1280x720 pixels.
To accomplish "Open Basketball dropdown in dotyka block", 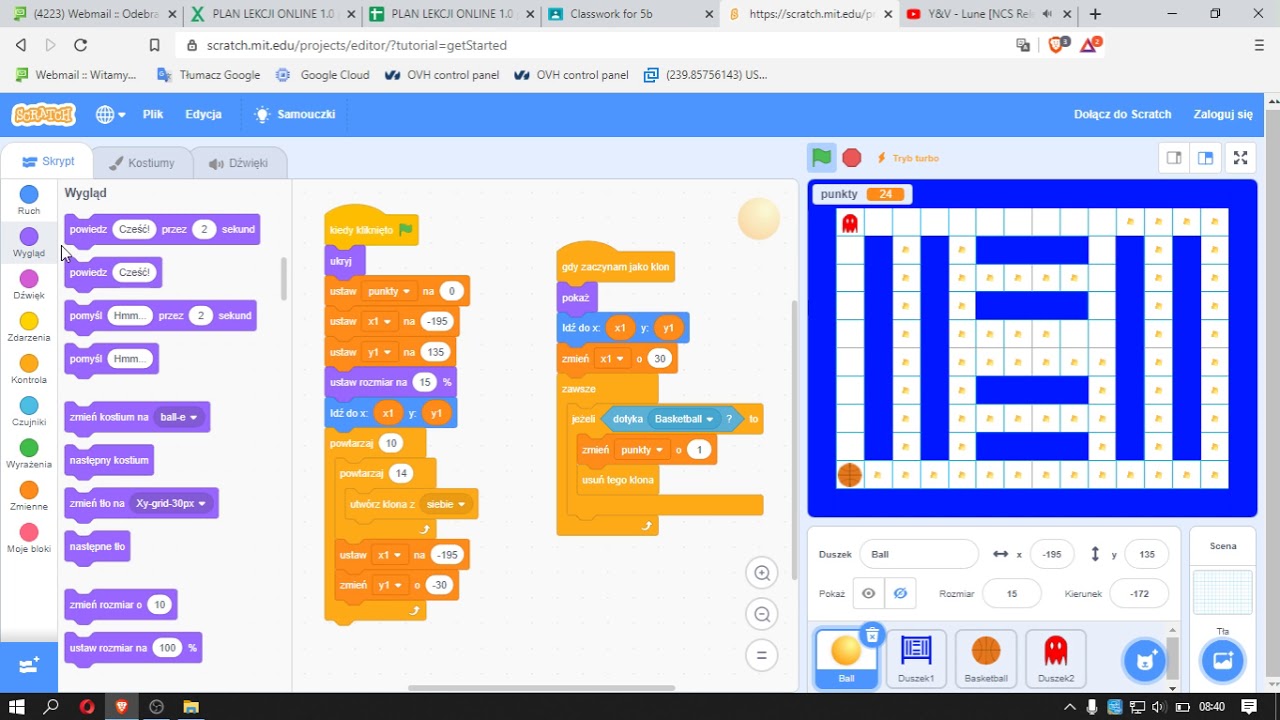I will [x=683, y=419].
